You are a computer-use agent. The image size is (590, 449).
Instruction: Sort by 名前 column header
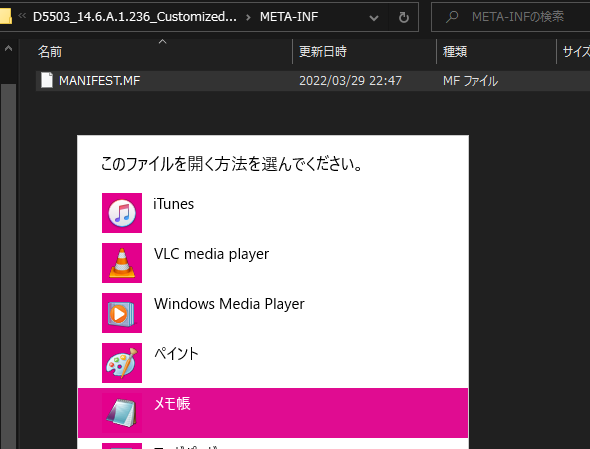click(x=164, y=52)
